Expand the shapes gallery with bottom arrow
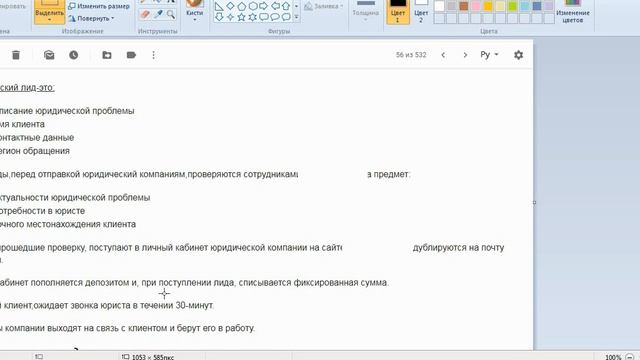Viewport: 640px width, 360px height. 296,17
